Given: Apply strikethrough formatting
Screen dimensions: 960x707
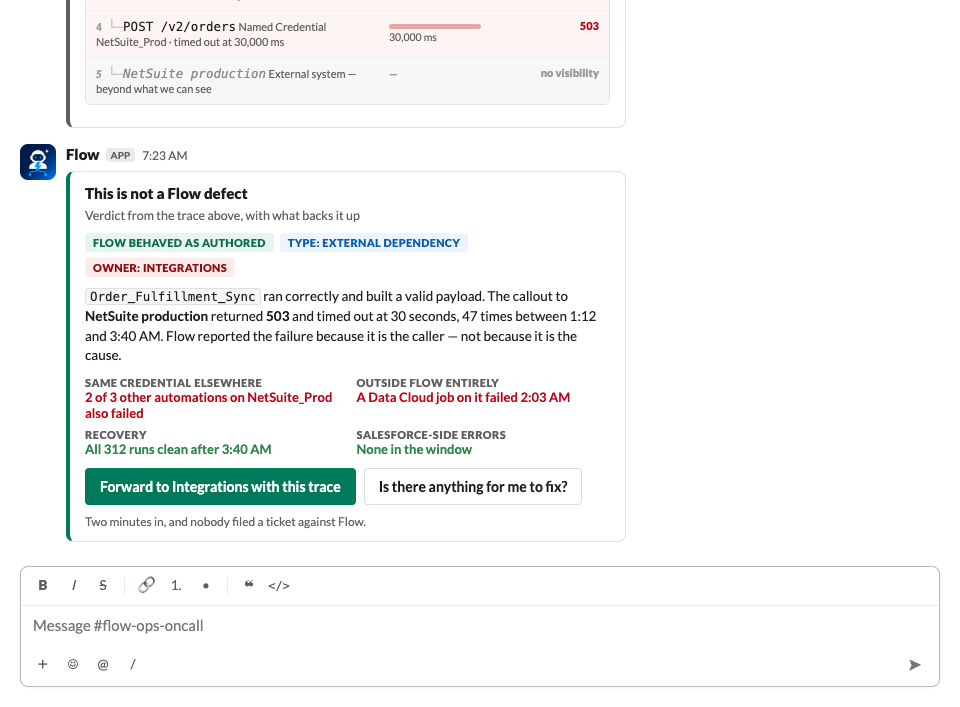Looking at the screenshot, I should click(x=103, y=585).
